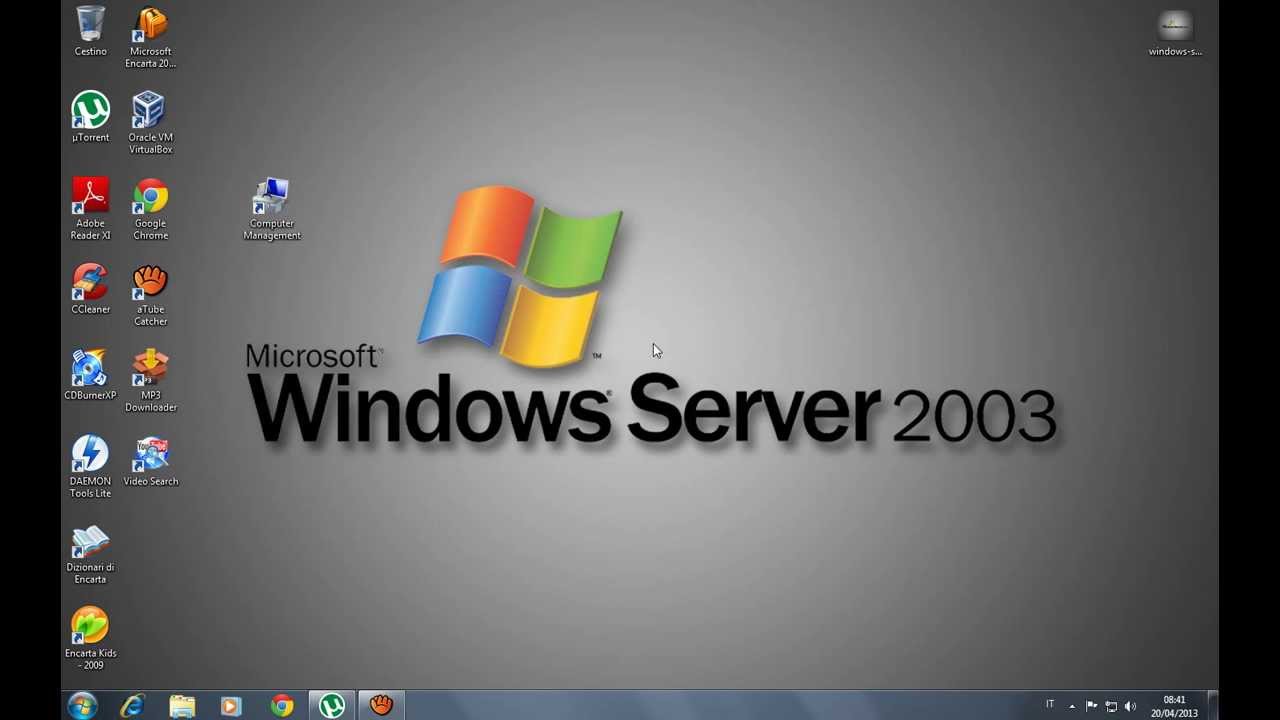The height and width of the screenshot is (720, 1280).
Task: Select the µTorrent desktop shortcut
Action: [90, 117]
